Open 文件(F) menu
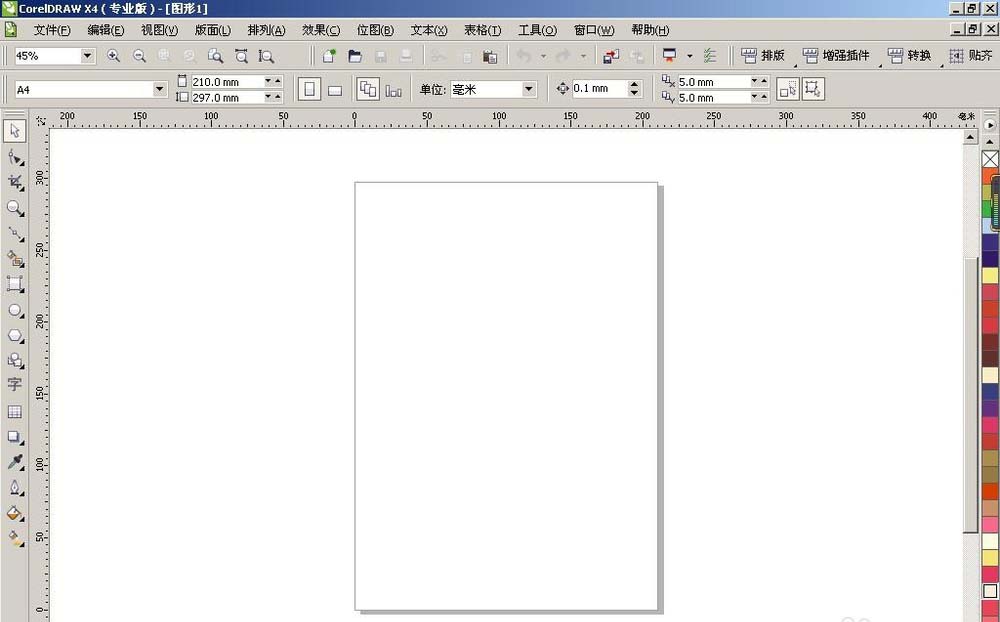The height and width of the screenshot is (622, 1000). click(x=52, y=30)
